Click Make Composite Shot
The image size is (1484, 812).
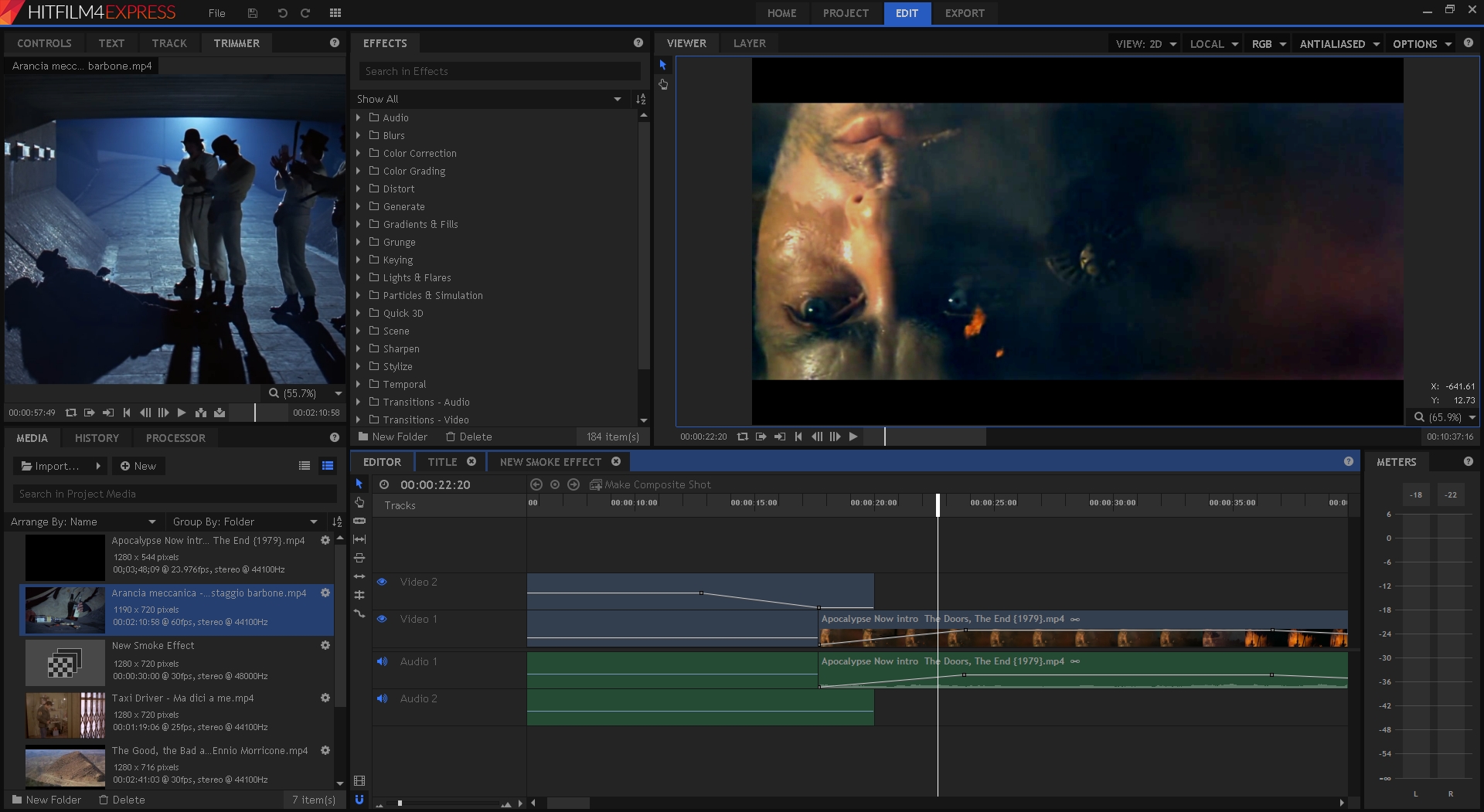click(x=650, y=484)
